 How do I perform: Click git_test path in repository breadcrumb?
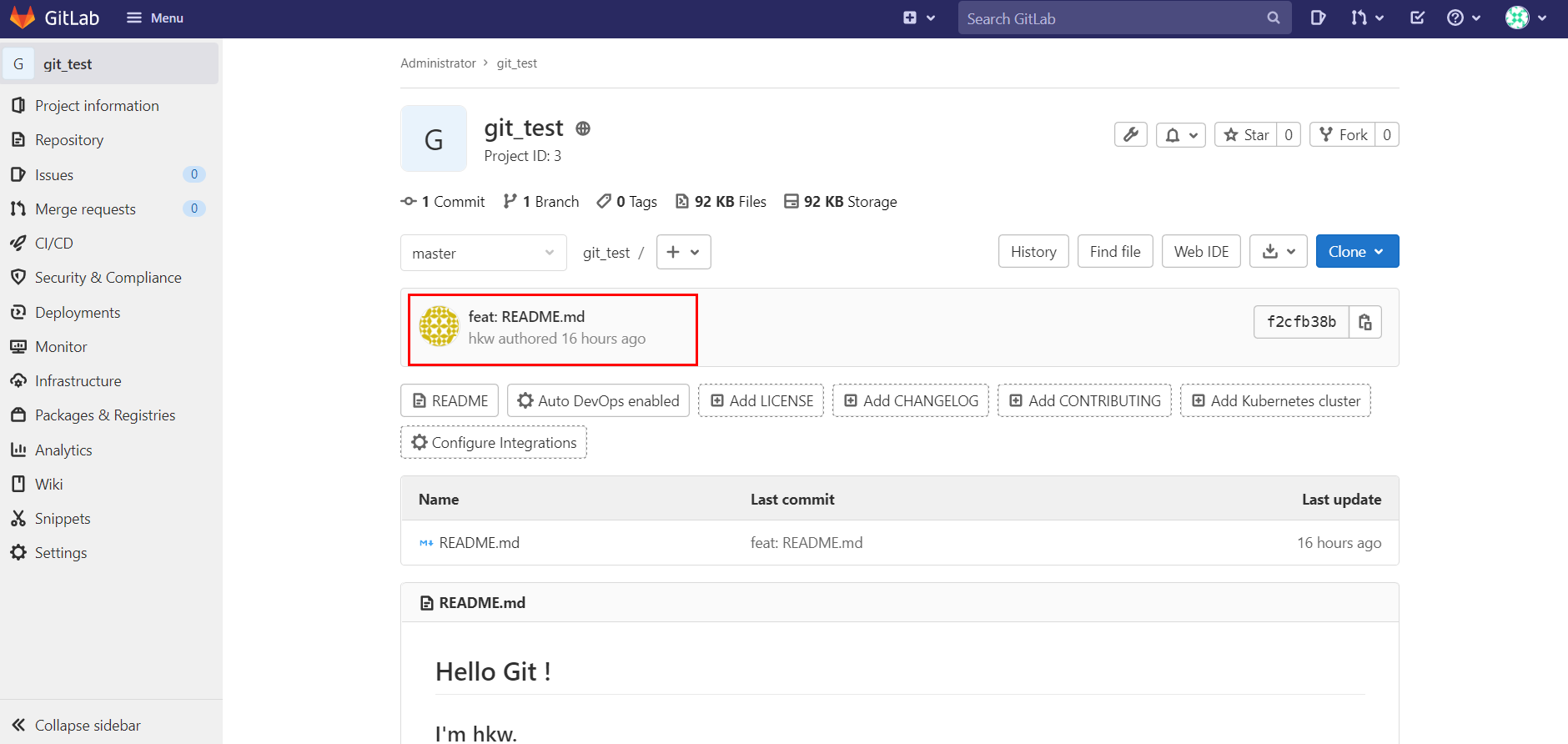point(606,253)
